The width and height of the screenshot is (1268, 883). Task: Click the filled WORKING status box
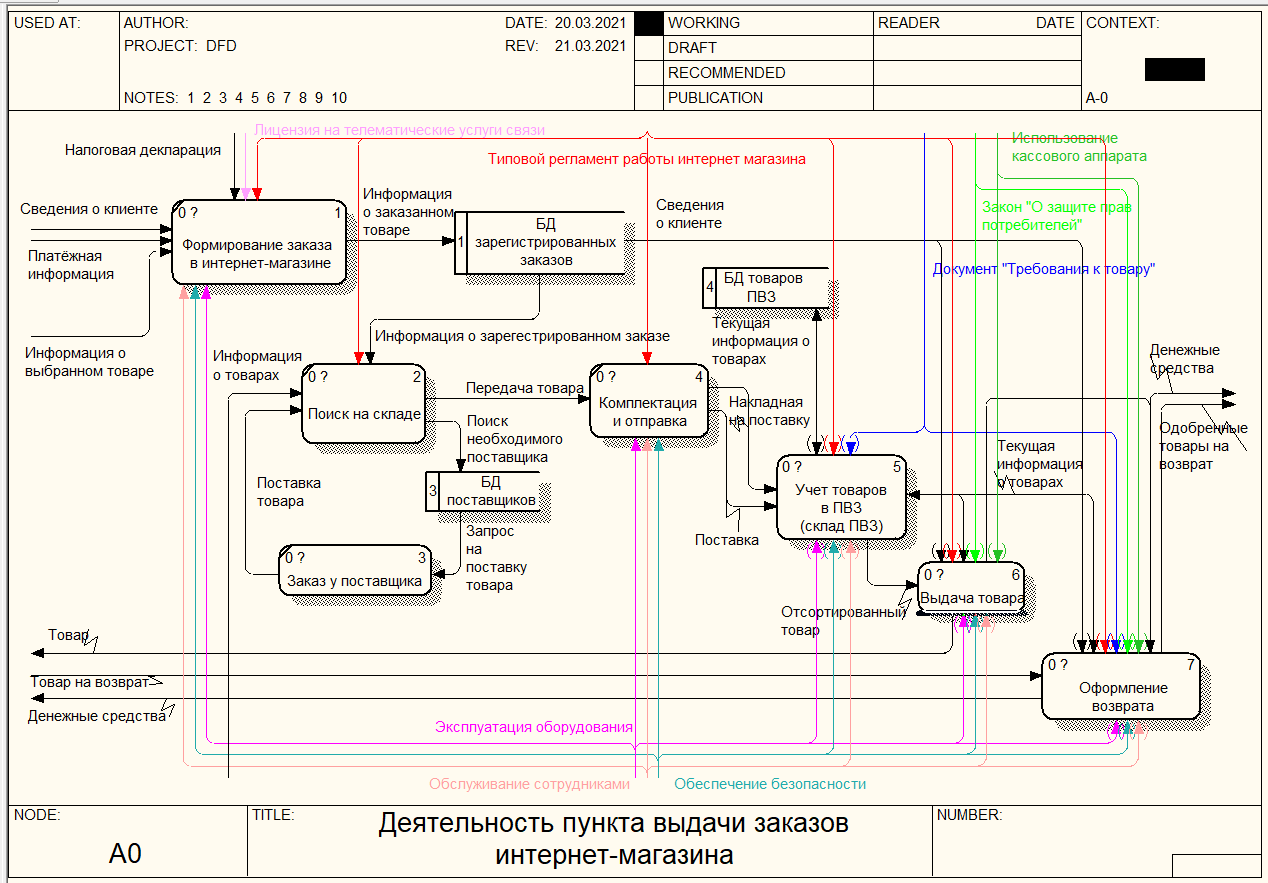click(x=649, y=23)
